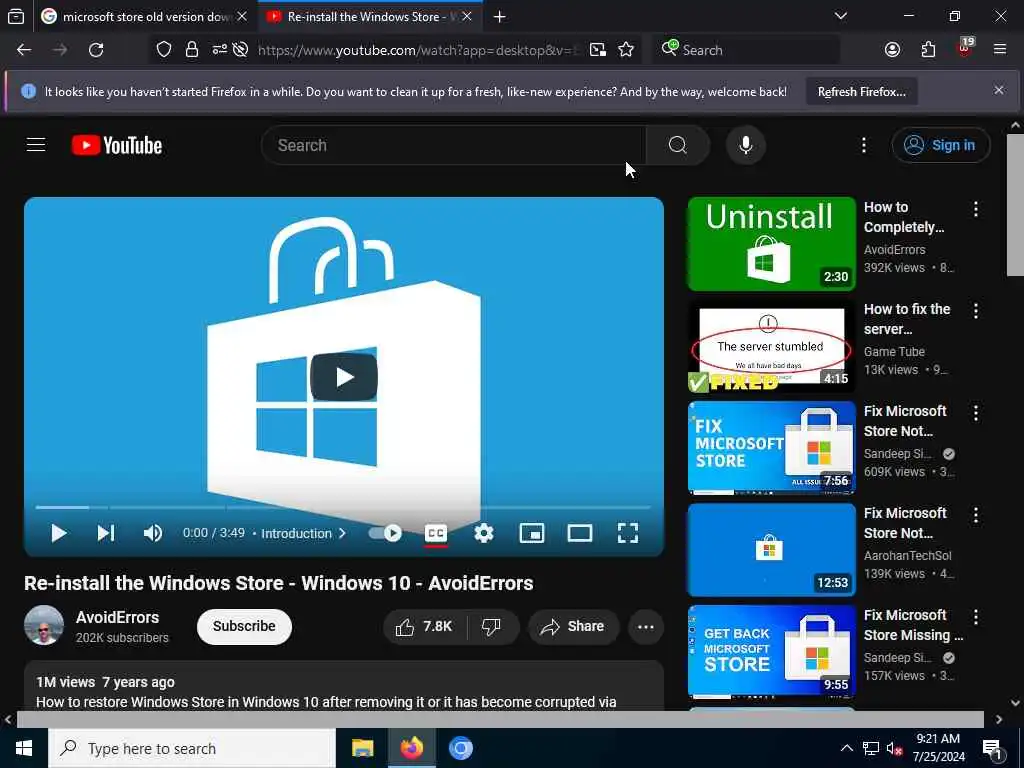This screenshot has height=768, width=1024.
Task: Enter full screen mode
Action: point(628,534)
